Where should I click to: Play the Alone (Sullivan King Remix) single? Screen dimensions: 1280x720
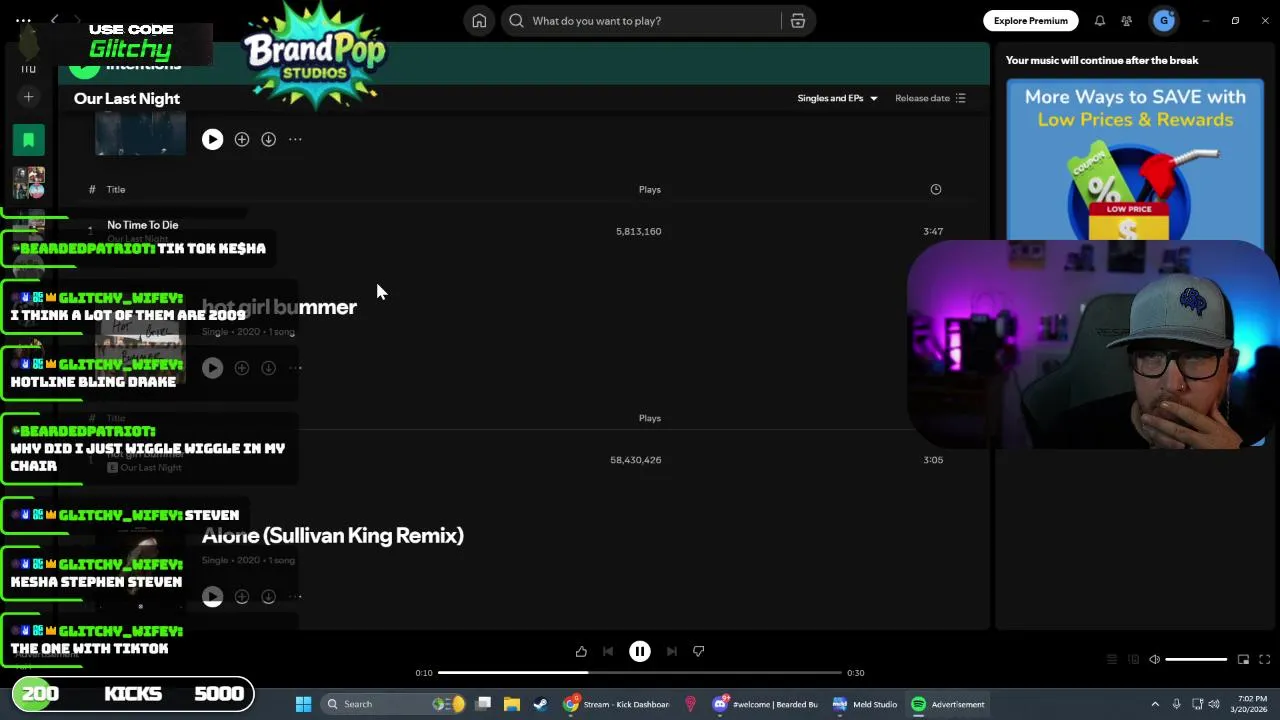[212, 597]
